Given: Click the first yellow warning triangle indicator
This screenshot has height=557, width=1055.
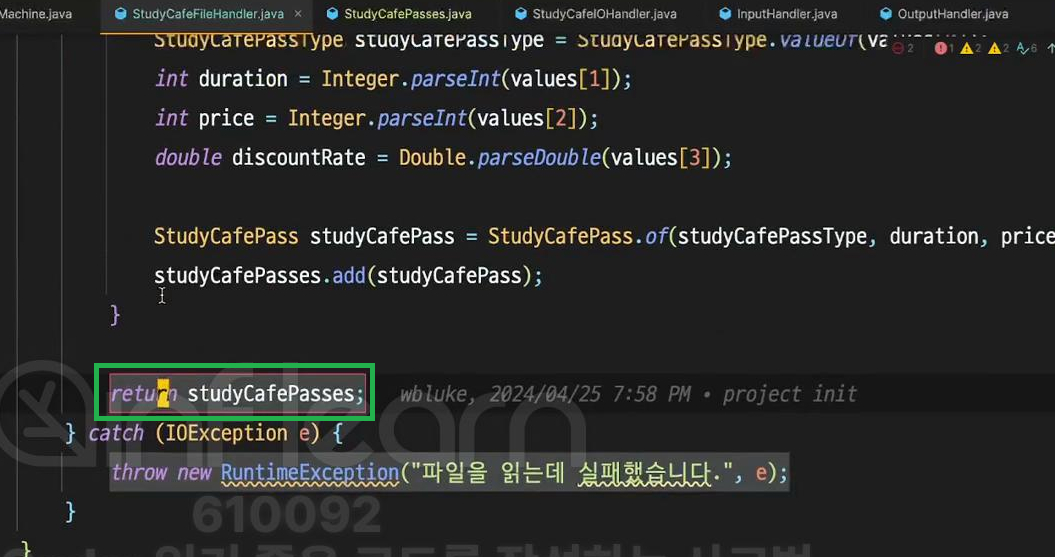Looking at the screenshot, I should tap(972, 48).
